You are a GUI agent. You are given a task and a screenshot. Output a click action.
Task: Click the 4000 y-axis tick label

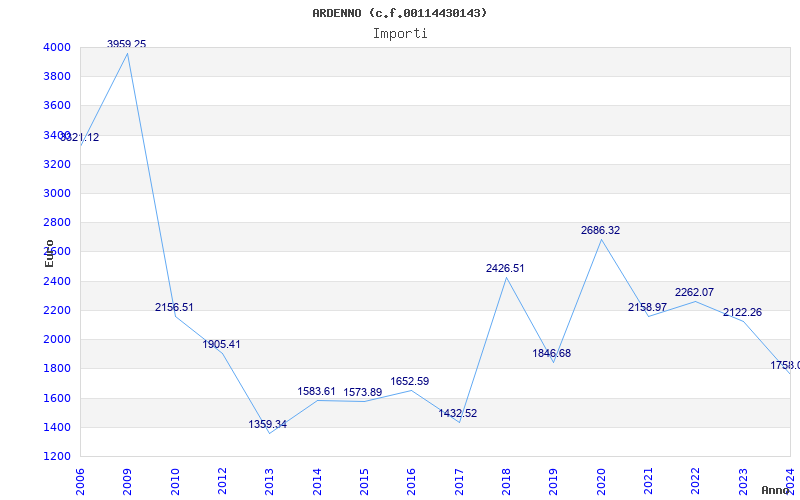point(57,47)
